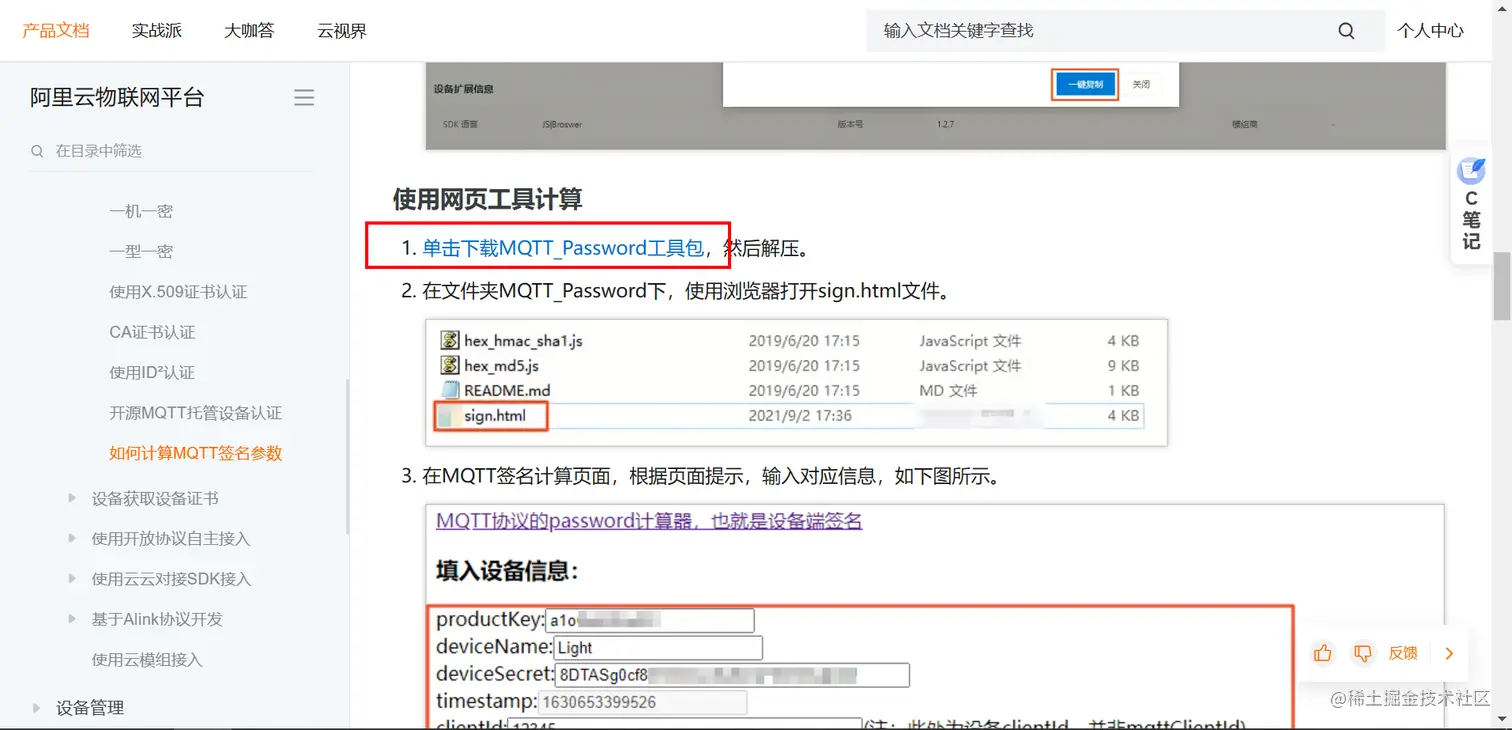This screenshot has width=1512, height=730.
Task: Expand the 使用开放协议自主接入 node
Action: 72,538
